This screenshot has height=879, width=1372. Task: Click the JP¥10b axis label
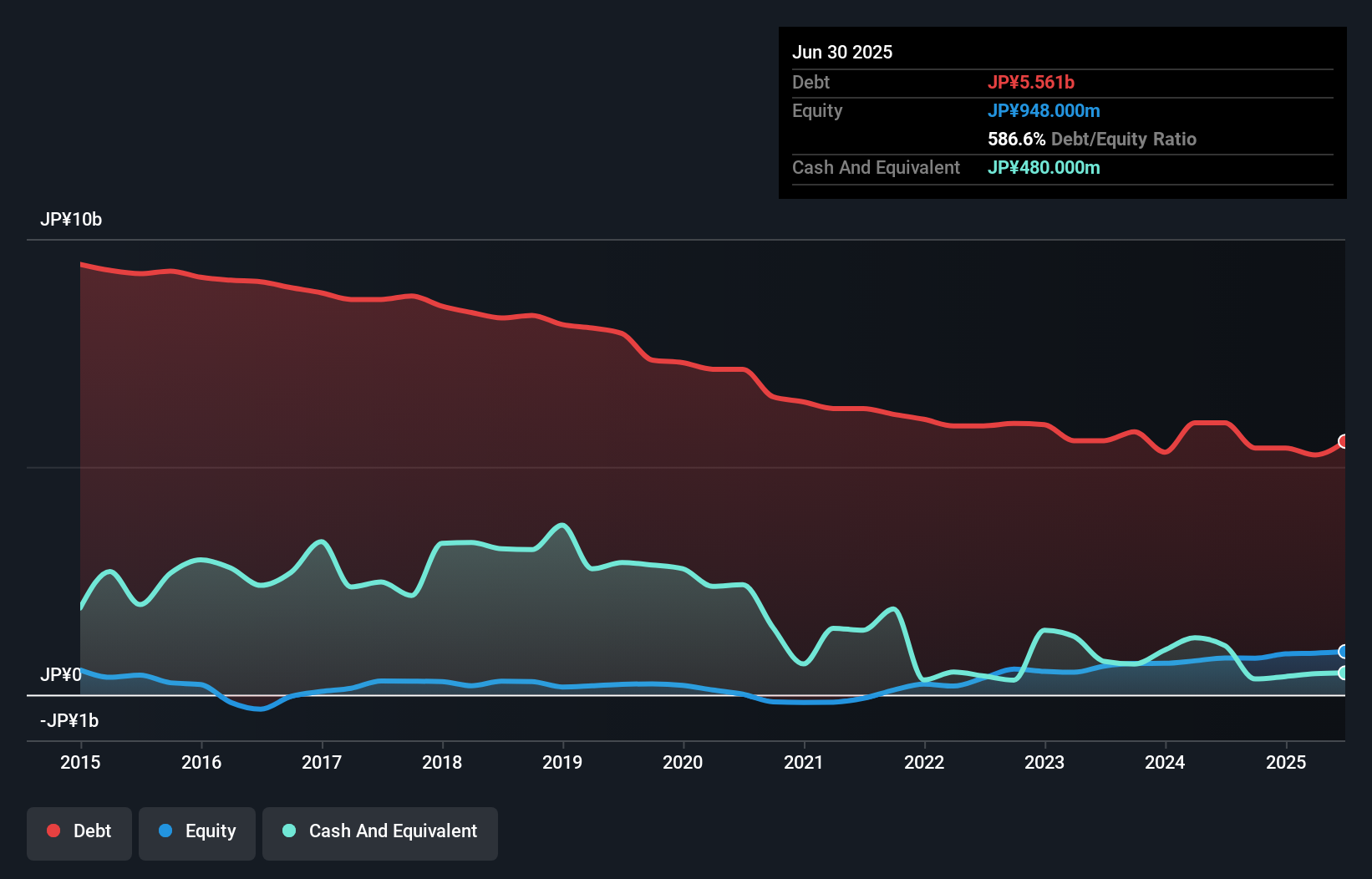(x=71, y=220)
